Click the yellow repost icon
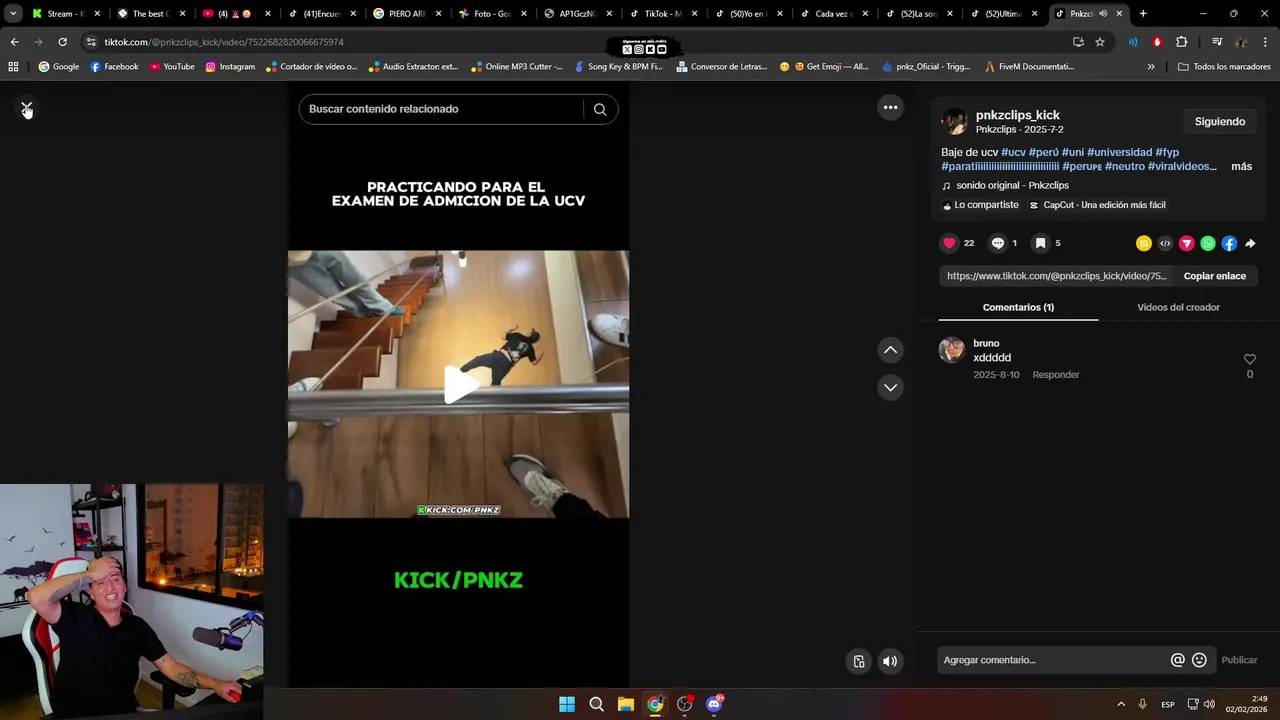This screenshot has height=720, width=1280. [1144, 243]
